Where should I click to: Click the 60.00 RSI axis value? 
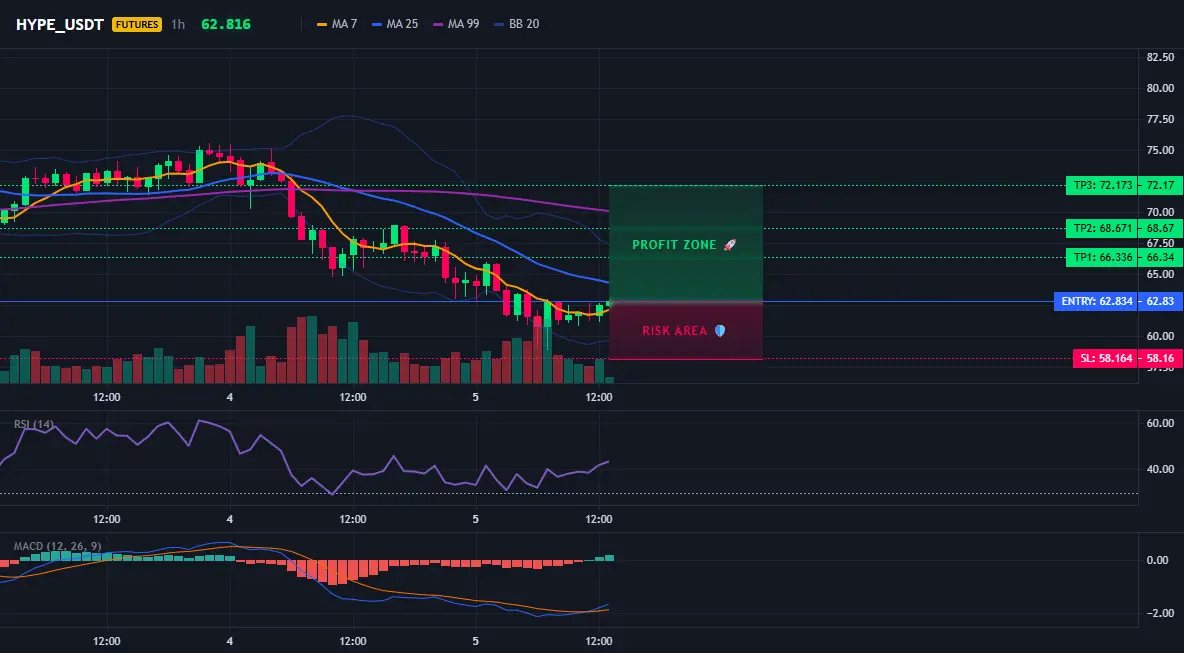pyautogui.click(x=1160, y=424)
